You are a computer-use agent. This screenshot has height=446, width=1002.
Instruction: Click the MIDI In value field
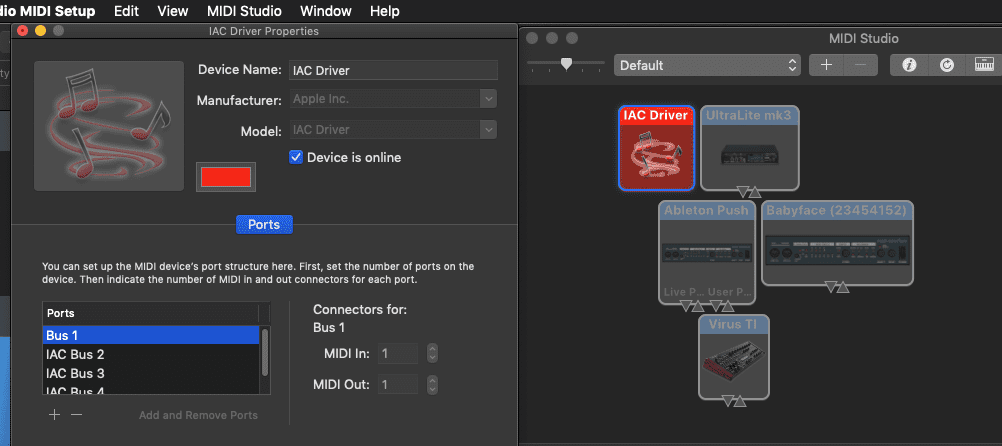397,353
